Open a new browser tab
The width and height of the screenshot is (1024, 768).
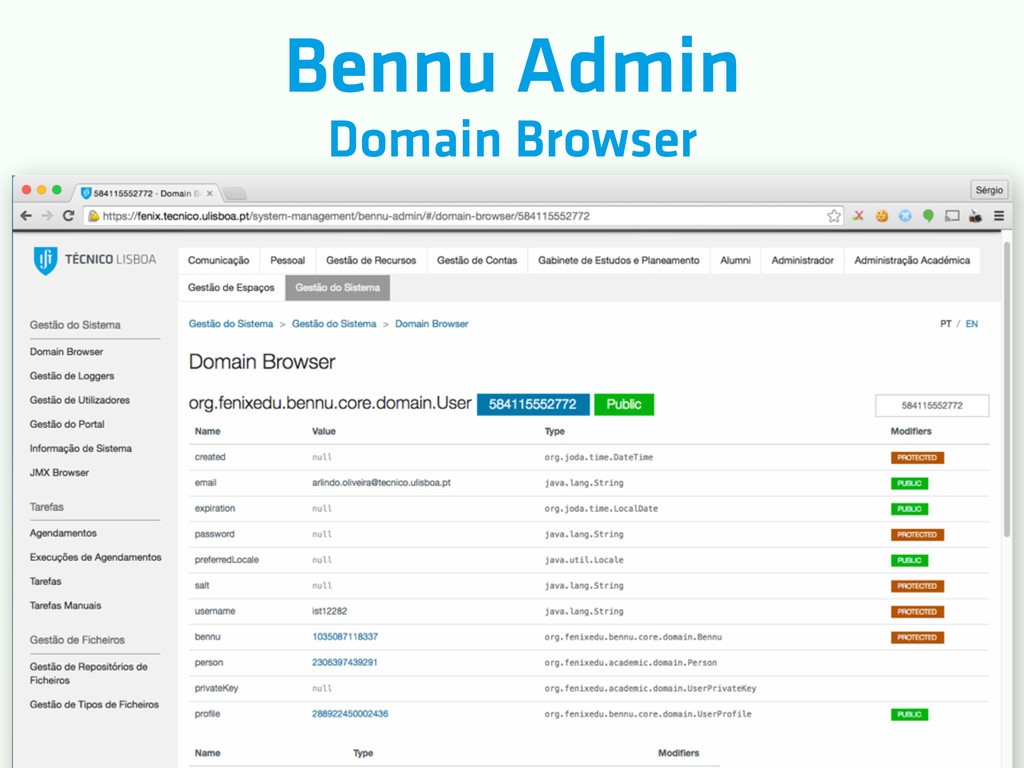234,193
